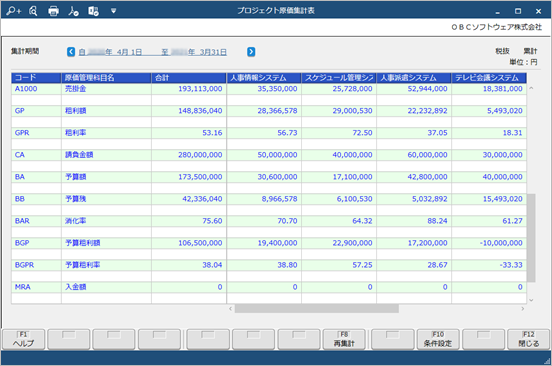Click the 人事情報システム column header
The height and width of the screenshot is (366, 552).
[x=264, y=78]
